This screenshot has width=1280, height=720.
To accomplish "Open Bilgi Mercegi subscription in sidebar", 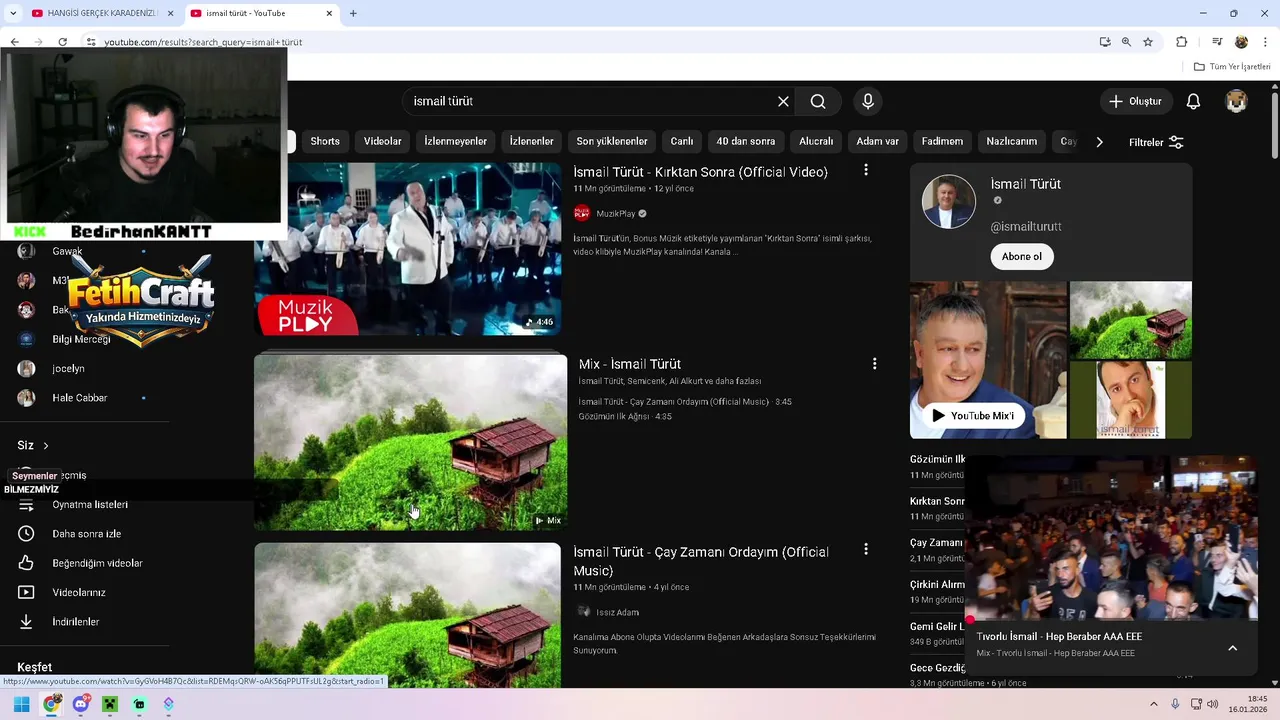I will pyautogui.click(x=80, y=339).
